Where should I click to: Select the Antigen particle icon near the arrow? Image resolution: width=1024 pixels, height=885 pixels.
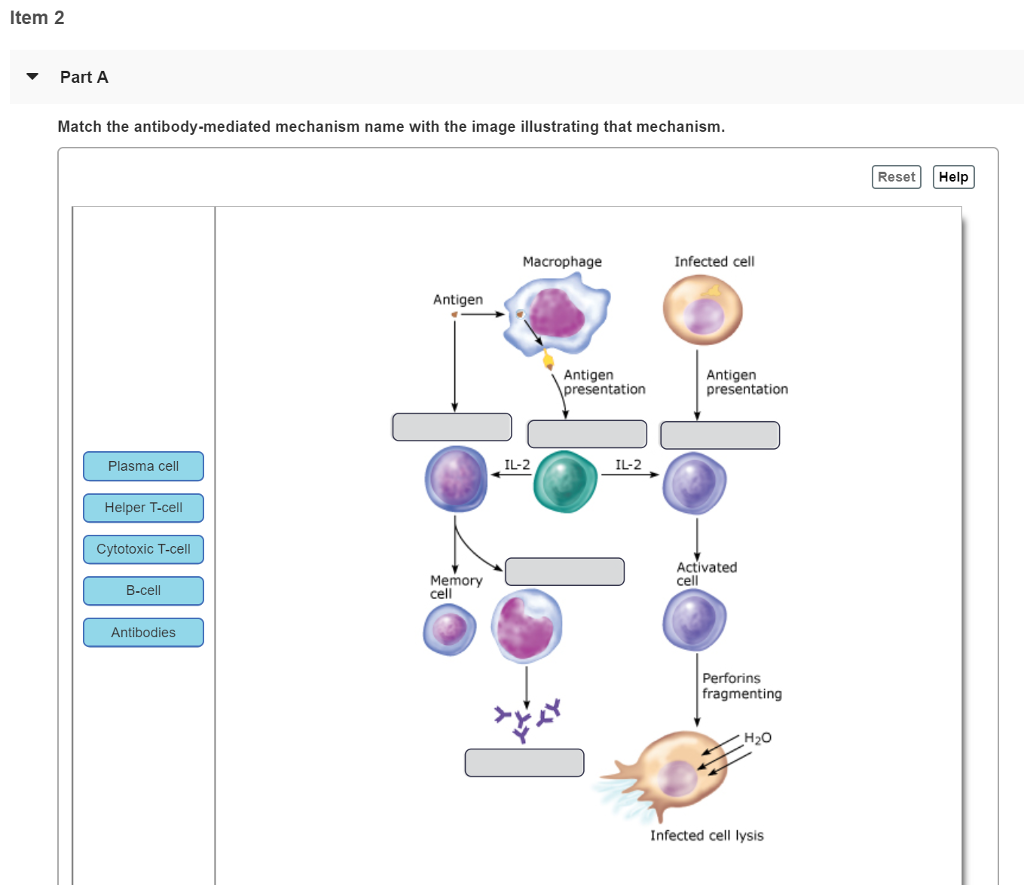point(455,313)
